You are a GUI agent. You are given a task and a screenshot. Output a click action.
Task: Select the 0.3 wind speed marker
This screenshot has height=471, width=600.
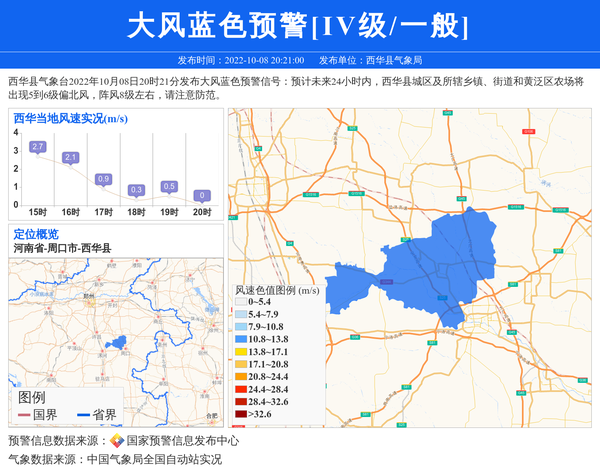pos(137,189)
